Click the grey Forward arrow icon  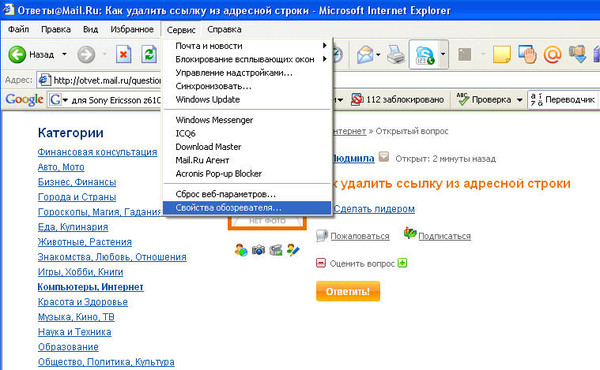coord(86,55)
